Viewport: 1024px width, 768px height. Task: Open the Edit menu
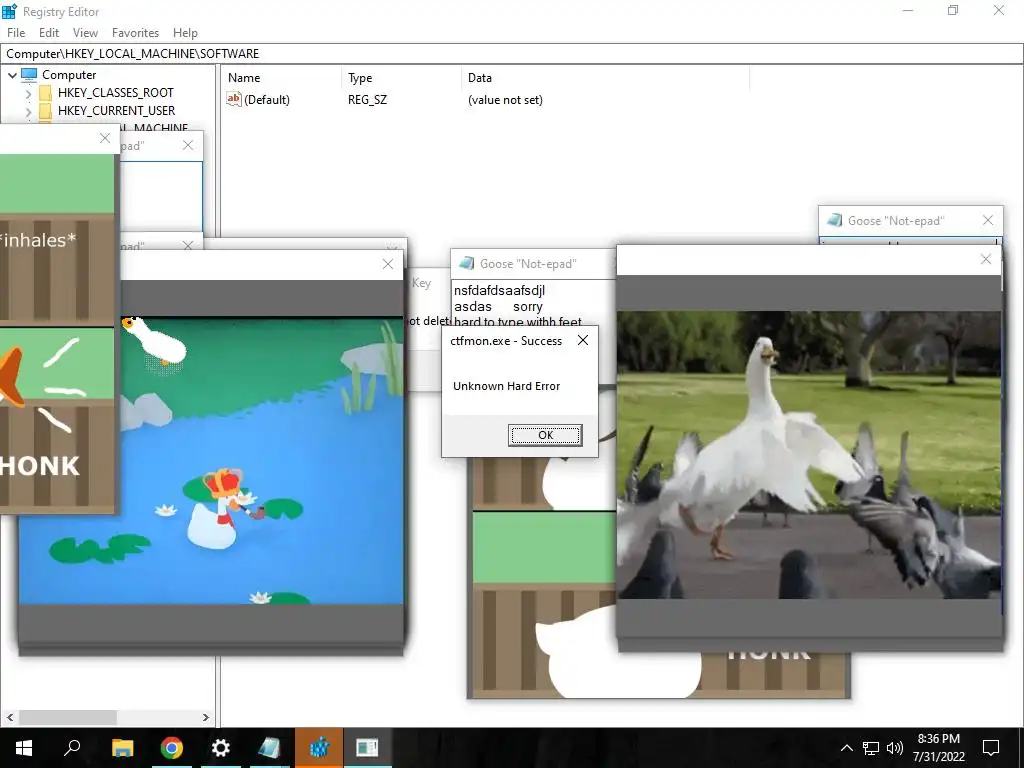(49, 33)
